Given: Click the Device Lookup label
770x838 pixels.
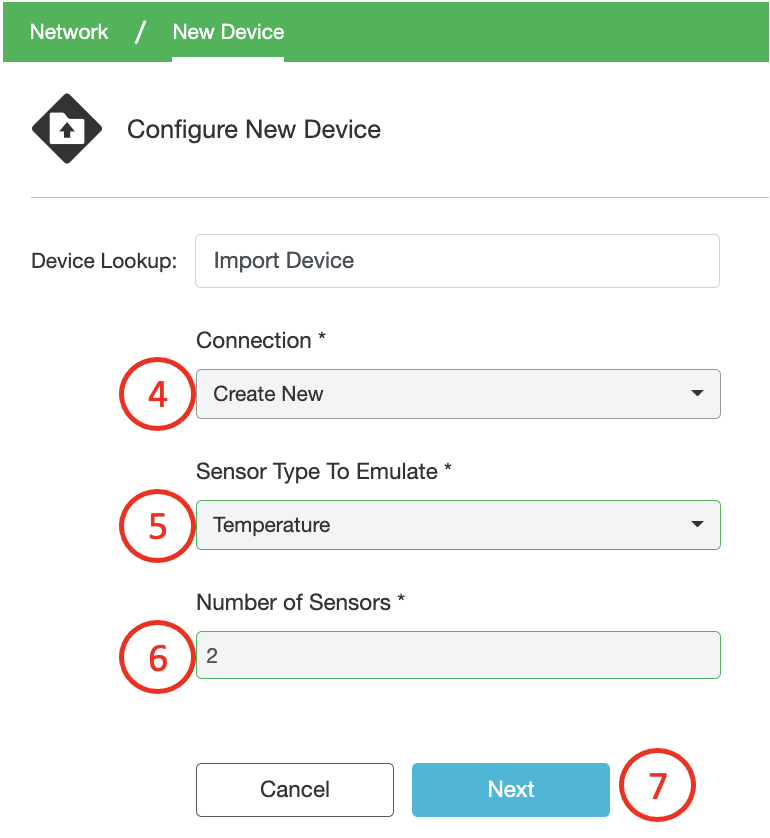Looking at the screenshot, I should (104, 262).
